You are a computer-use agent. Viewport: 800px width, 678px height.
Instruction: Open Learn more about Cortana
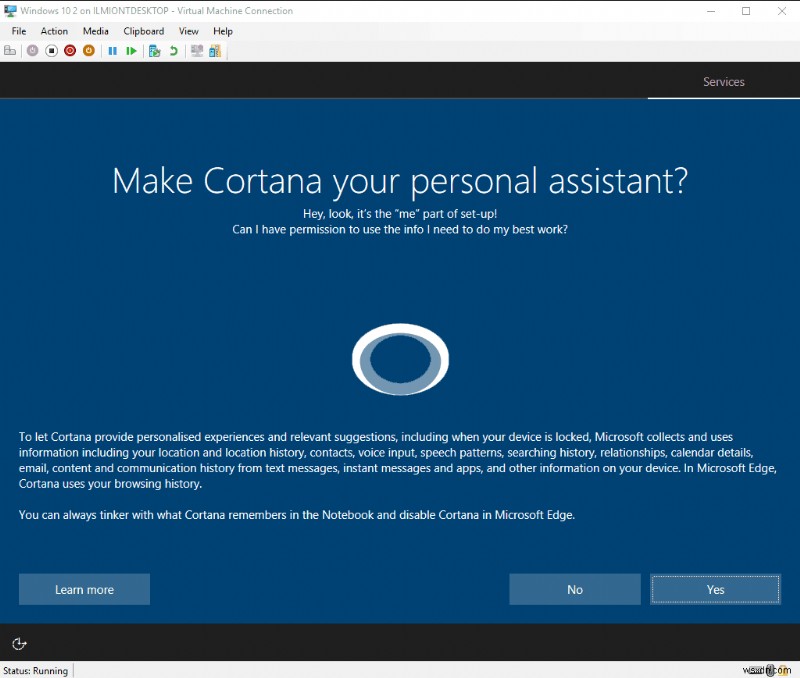pos(84,589)
